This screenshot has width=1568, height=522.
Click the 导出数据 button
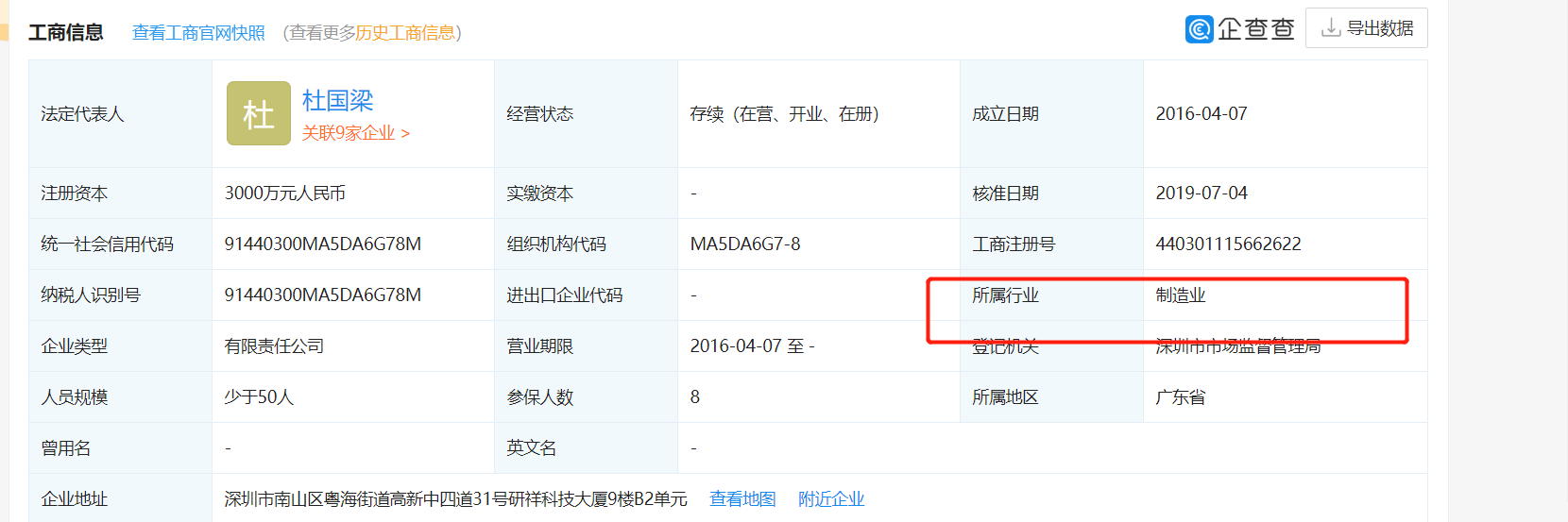tap(1367, 28)
